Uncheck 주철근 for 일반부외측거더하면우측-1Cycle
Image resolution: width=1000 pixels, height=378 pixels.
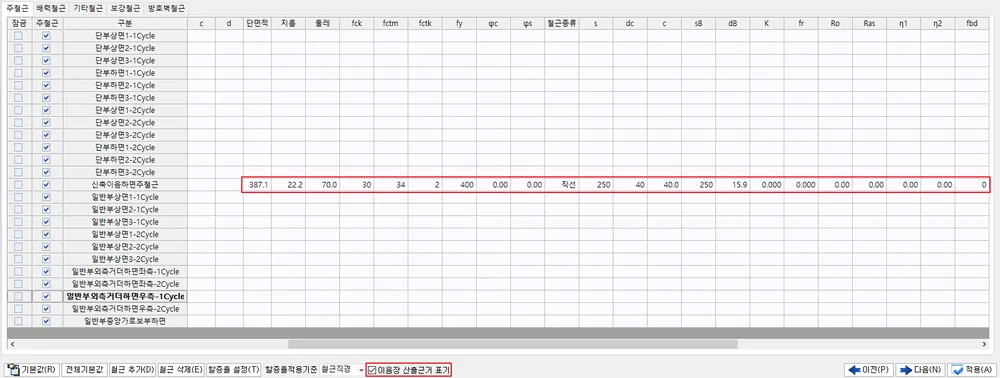tap(46, 296)
